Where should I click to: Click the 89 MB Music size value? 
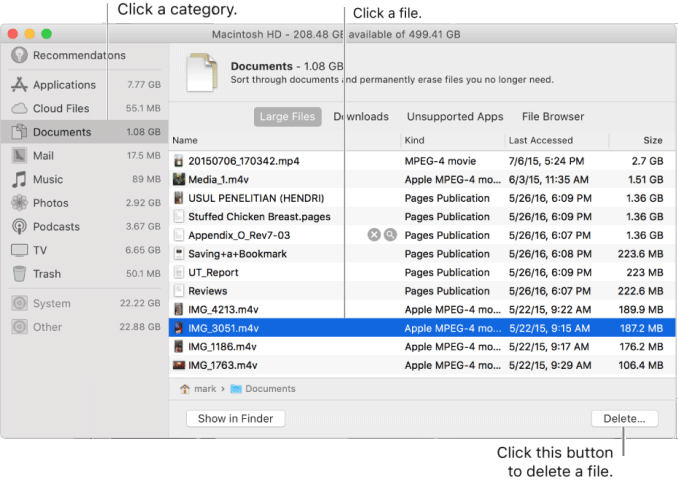(146, 179)
